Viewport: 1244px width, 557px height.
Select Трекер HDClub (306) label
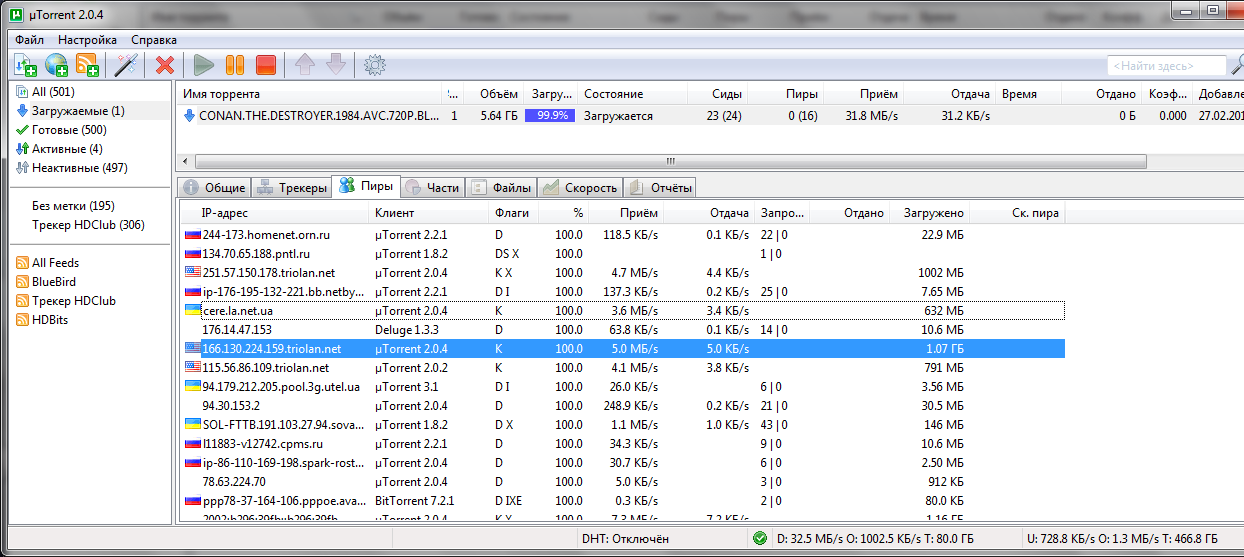(x=88, y=225)
